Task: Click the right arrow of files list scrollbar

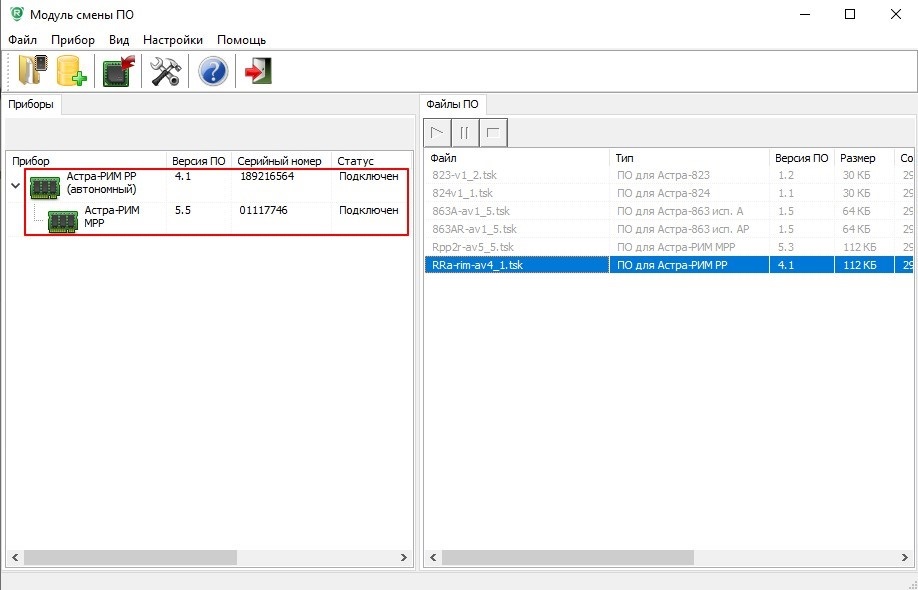Action: click(x=903, y=557)
